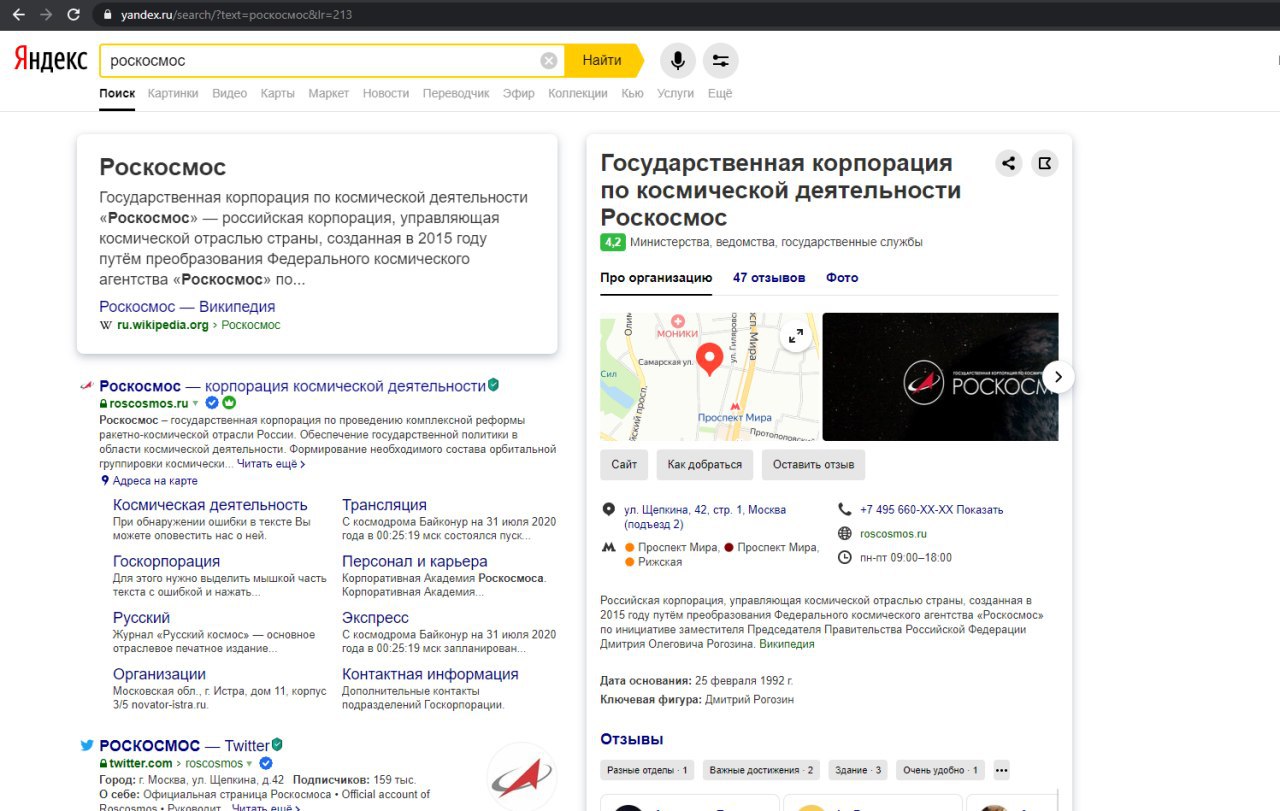Image resolution: width=1280 pixels, height=811 pixels.
Task: Switch to Картинки search tab
Action: [x=173, y=93]
